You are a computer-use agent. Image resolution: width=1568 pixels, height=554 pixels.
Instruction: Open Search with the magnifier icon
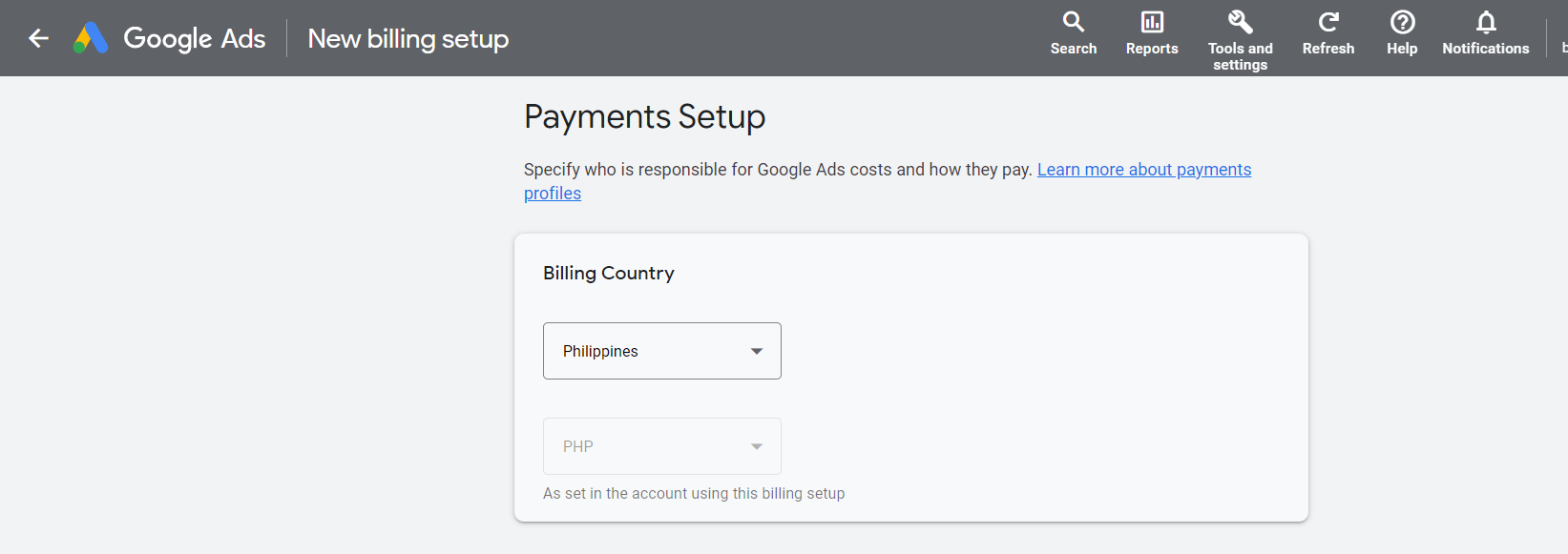(1074, 21)
